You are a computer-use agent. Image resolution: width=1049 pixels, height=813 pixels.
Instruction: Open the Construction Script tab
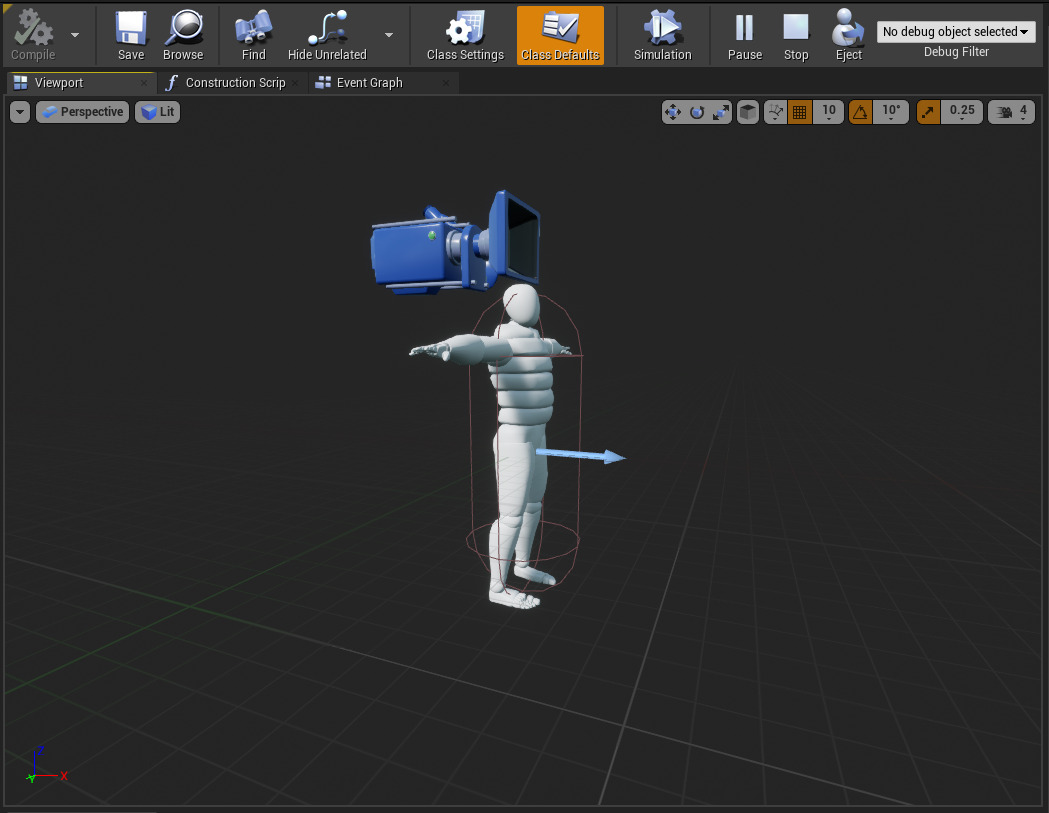click(233, 83)
